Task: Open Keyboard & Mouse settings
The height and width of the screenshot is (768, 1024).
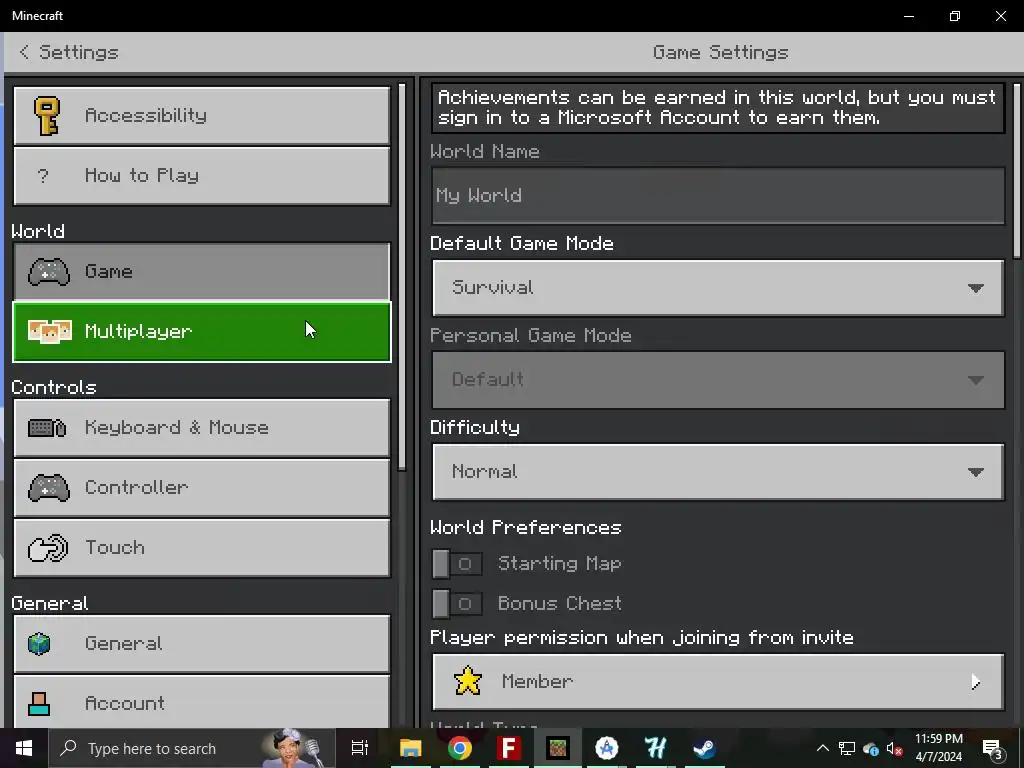Action: click(202, 428)
